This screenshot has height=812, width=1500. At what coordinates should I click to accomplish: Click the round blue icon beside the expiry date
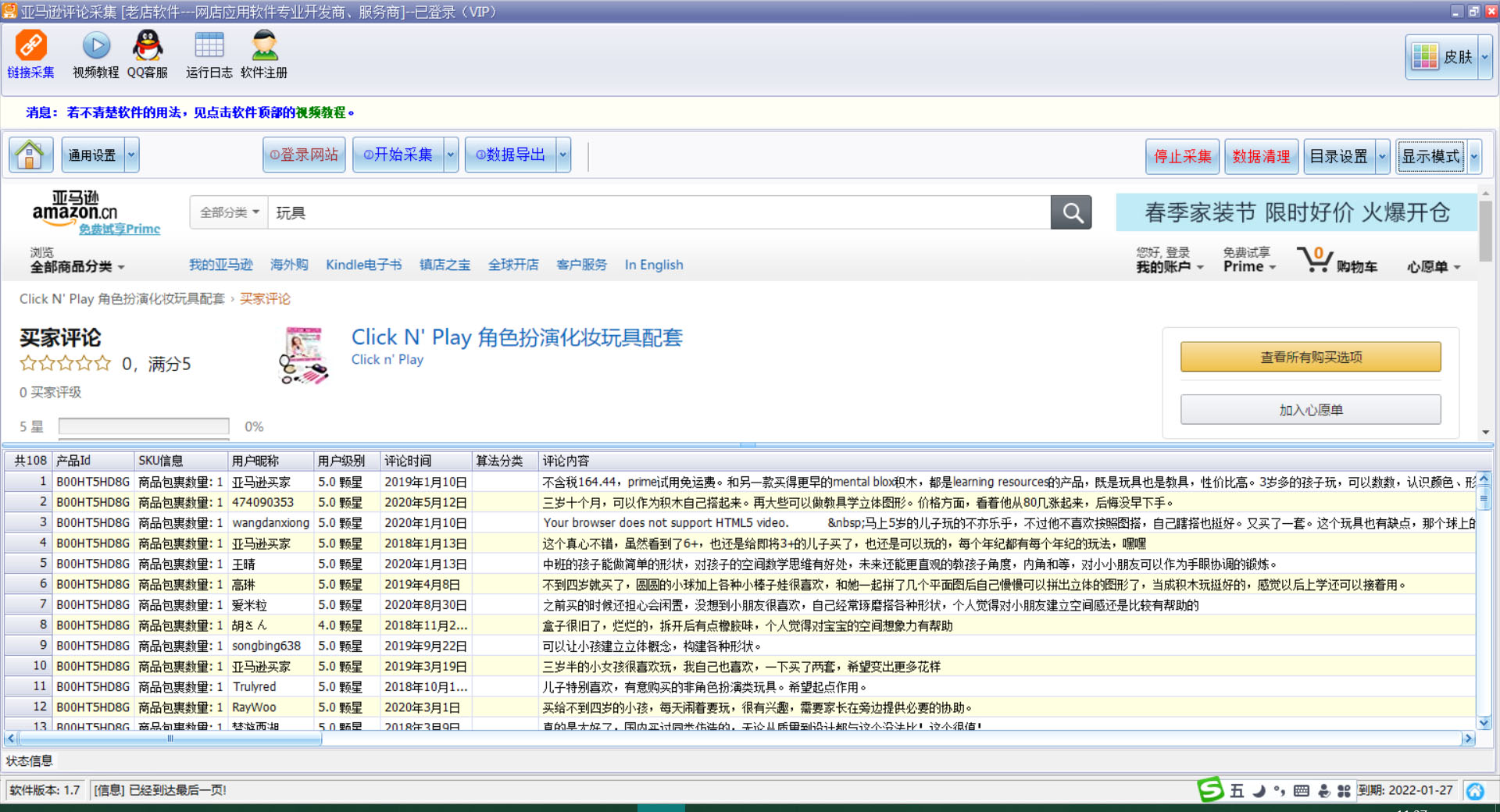coord(1475,791)
